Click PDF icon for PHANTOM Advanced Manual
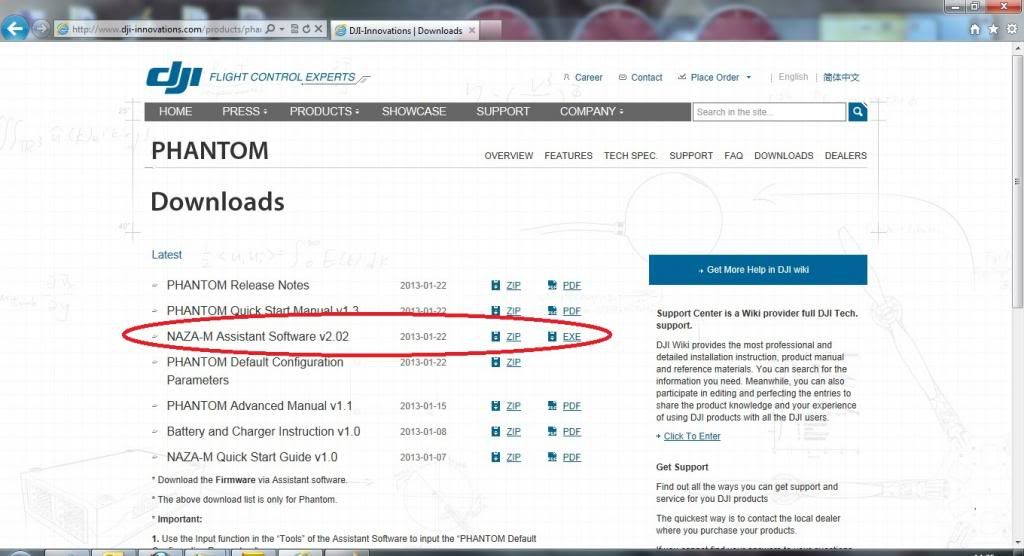The image size is (1024, 556). tap(552, 406)
